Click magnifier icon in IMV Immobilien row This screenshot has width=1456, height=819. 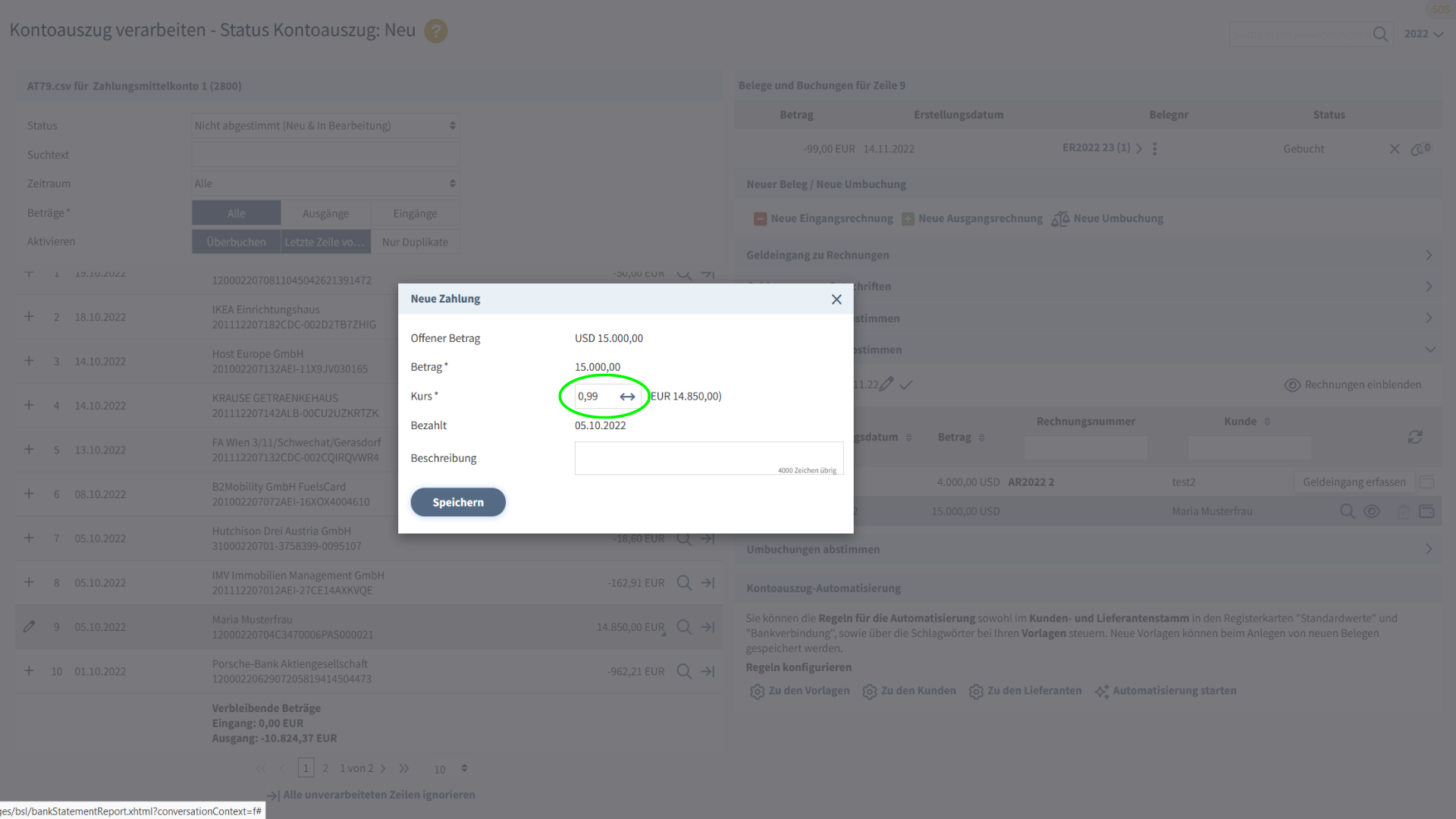pos(683,583)
